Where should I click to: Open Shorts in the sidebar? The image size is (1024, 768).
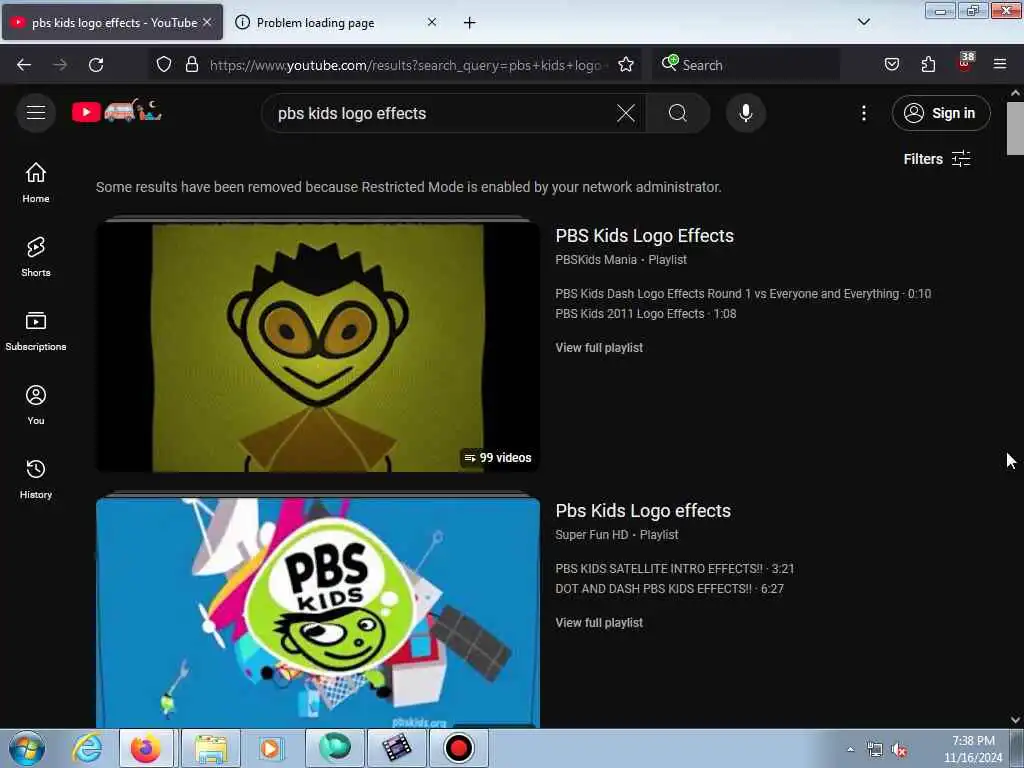(x=36, y=257)
